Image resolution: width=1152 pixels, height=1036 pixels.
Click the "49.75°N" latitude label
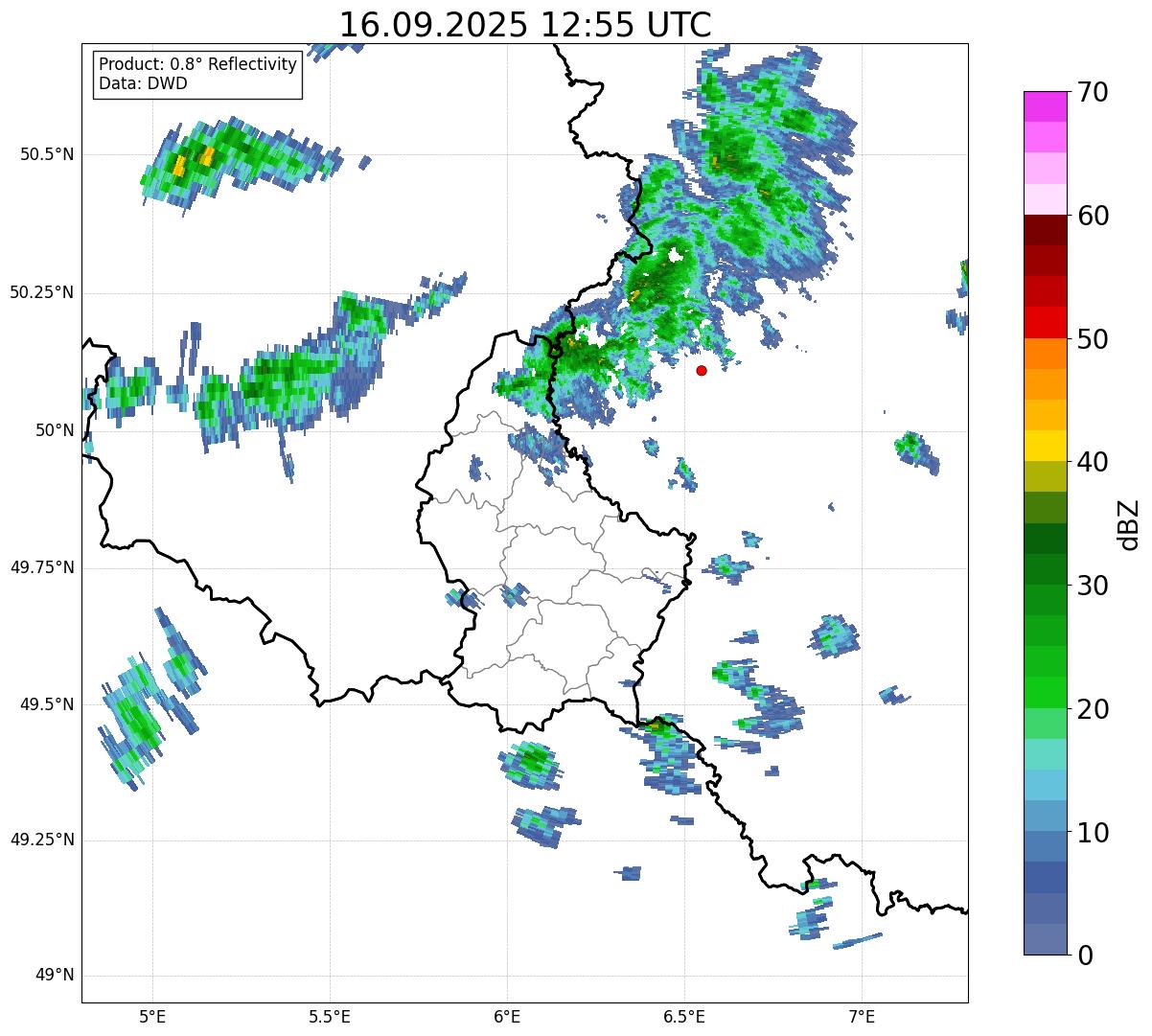[42, 567]
